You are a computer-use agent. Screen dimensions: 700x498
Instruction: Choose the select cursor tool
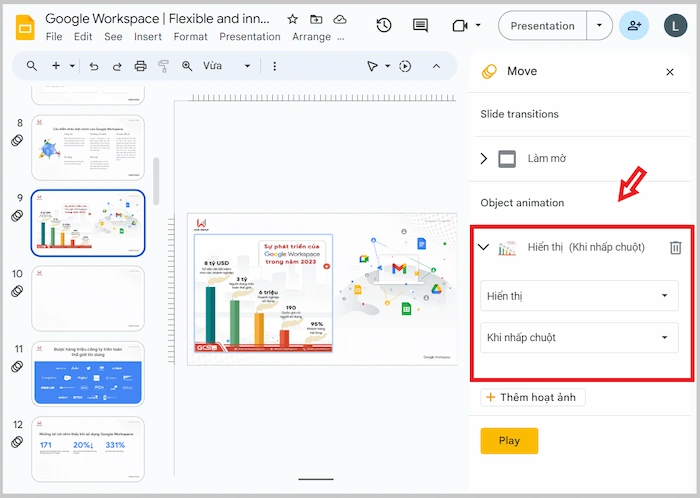[372, 66]
